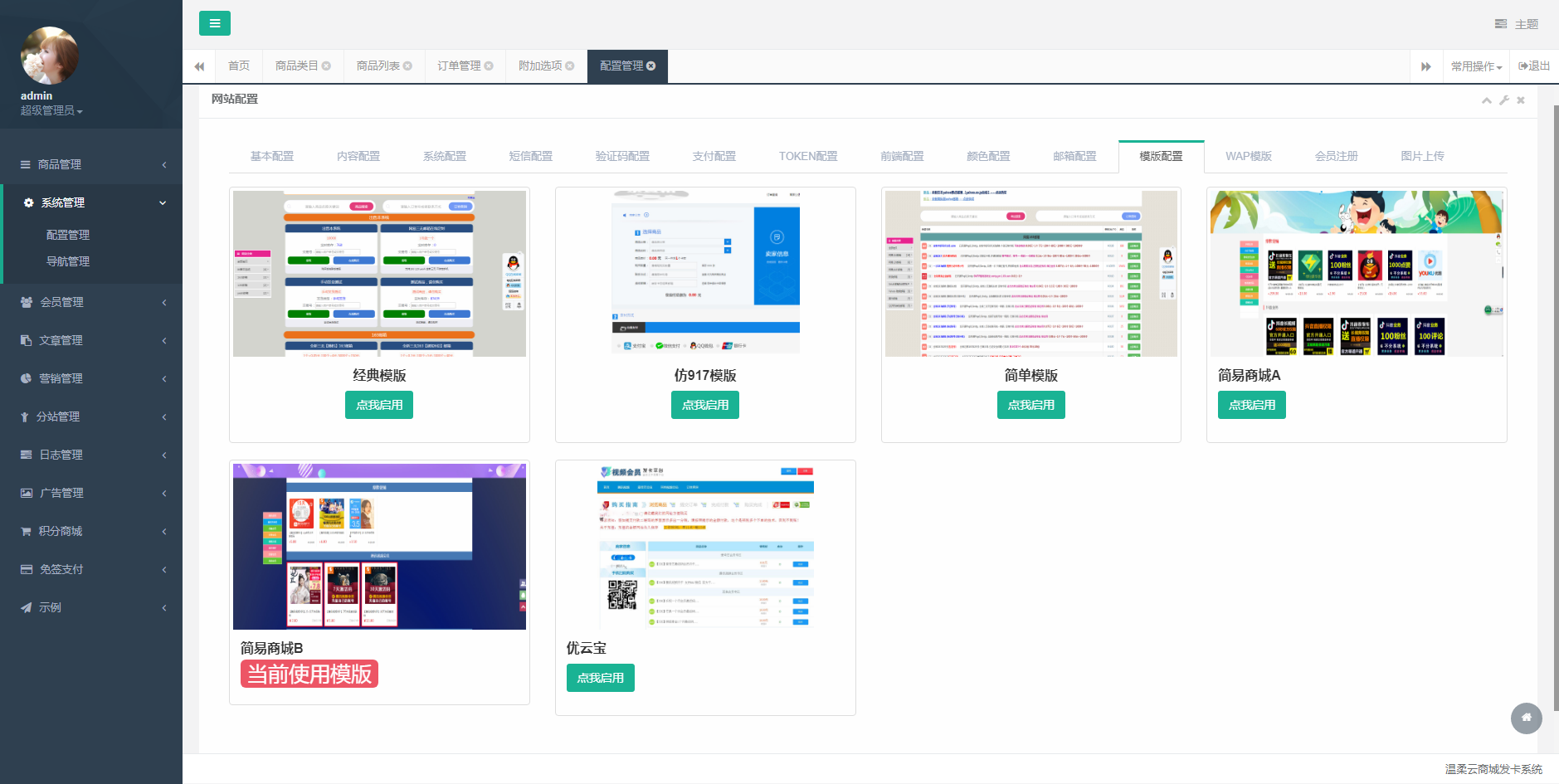Open the 常用操作 dropdown

click(x=1476, y=66)
